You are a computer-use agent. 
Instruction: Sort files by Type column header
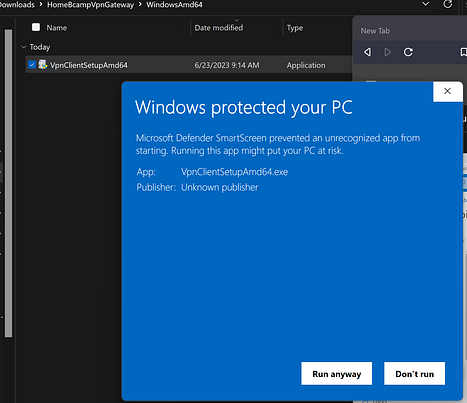(295, 28)
